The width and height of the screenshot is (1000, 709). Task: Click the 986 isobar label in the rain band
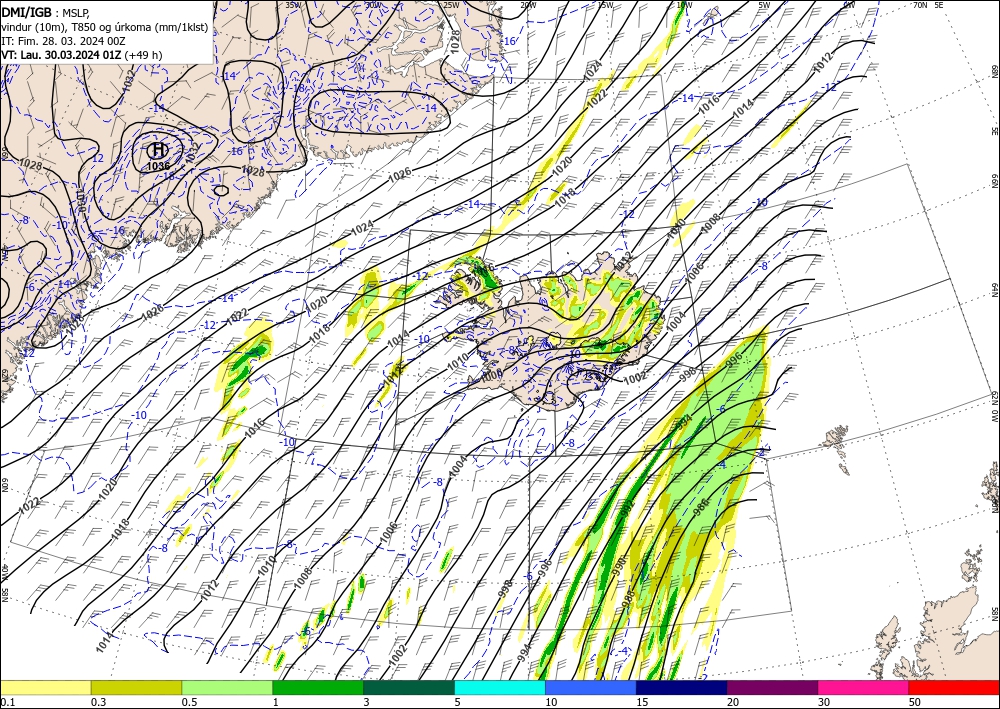click(701, 505)
